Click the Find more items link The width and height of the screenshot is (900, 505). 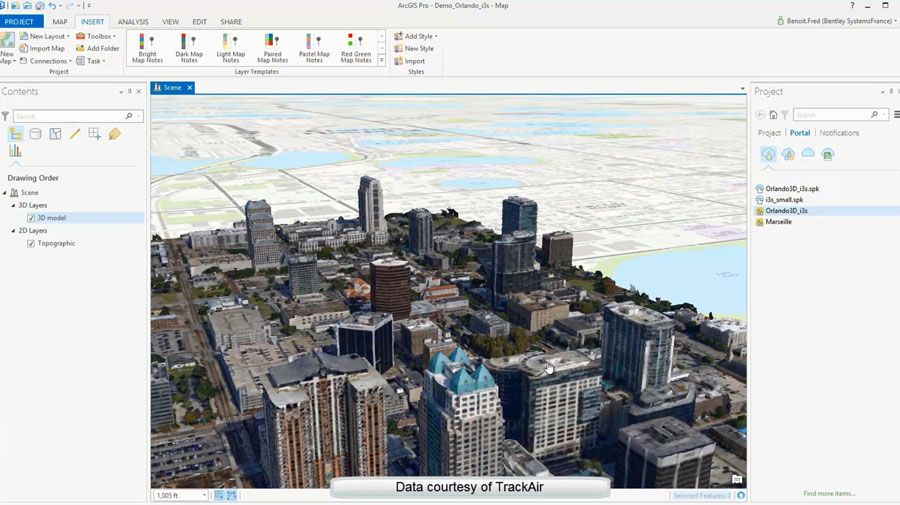pos(829,494)
